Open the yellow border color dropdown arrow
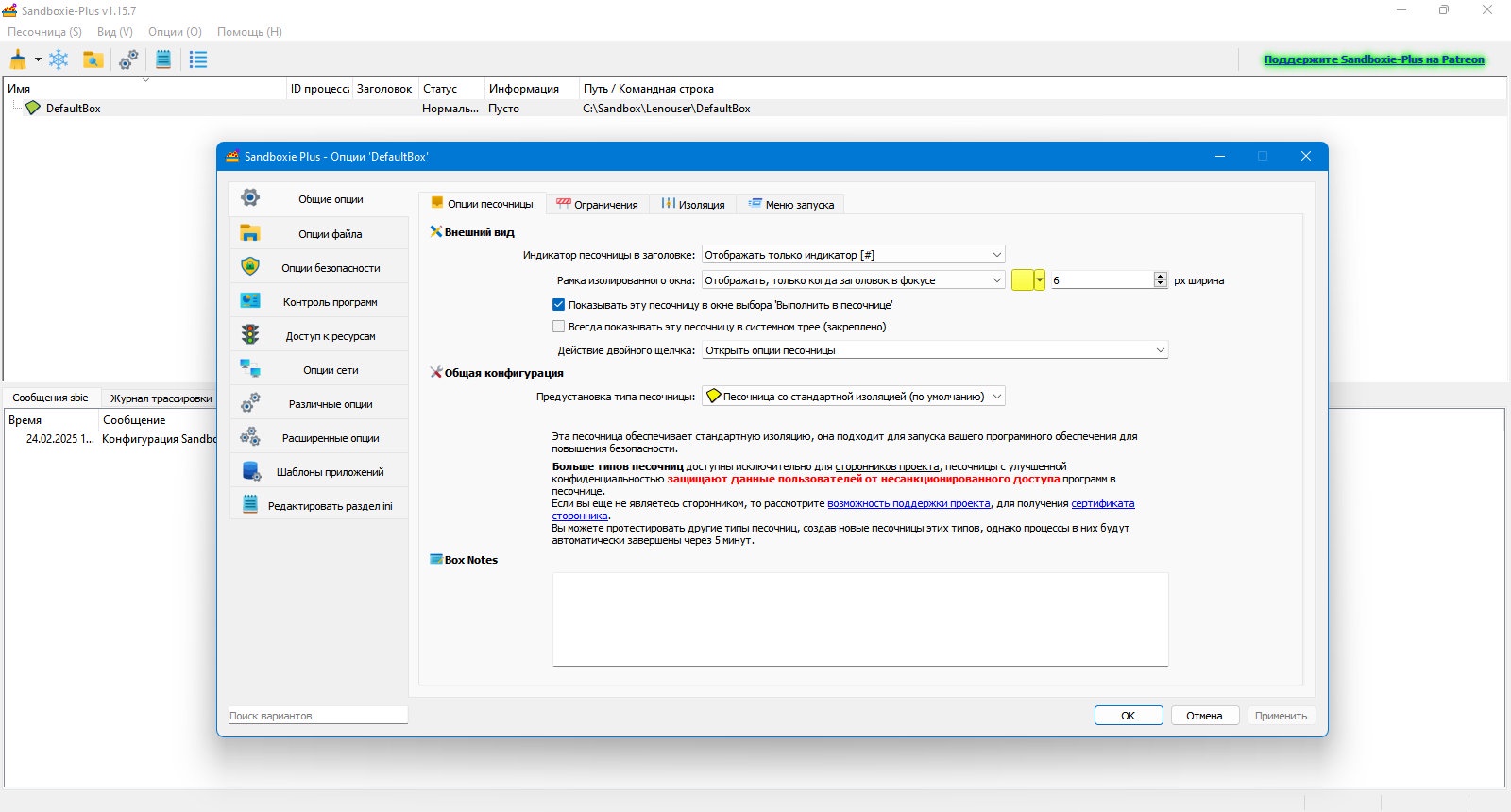 tap(1040, 280)
